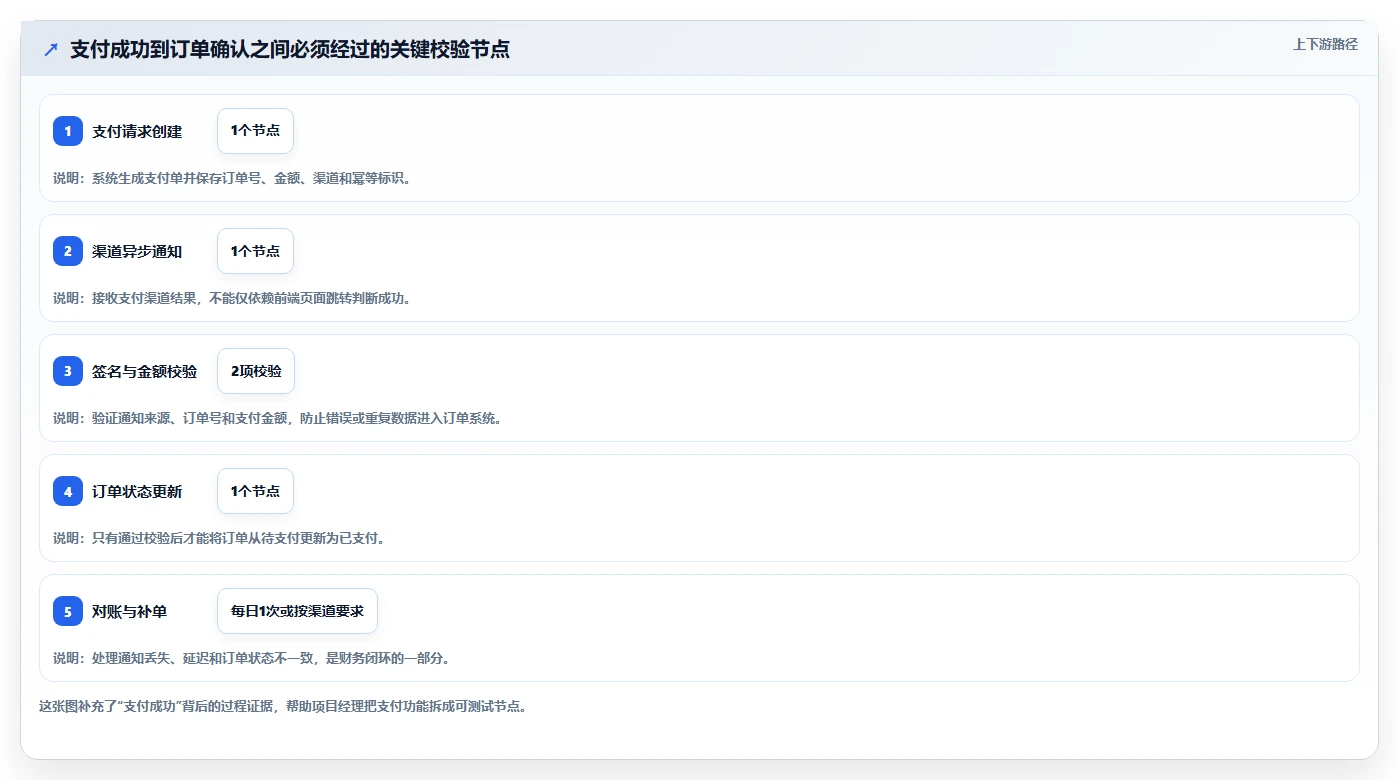Select the 签名与金额校验 step title
This screenshot has height=780, width=1399.
pyautogui.click(x=145, y=371)
